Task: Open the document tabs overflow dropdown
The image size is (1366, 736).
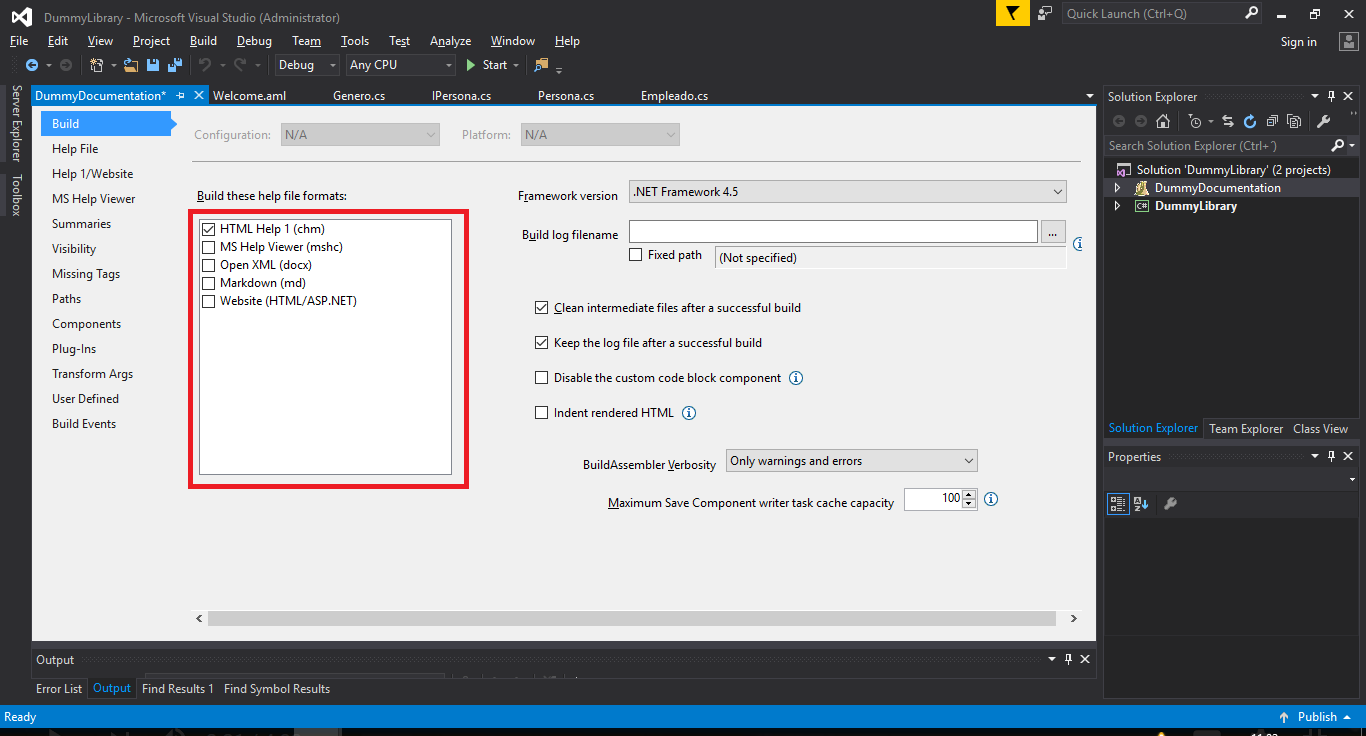Action: (x=1090, y=96)
